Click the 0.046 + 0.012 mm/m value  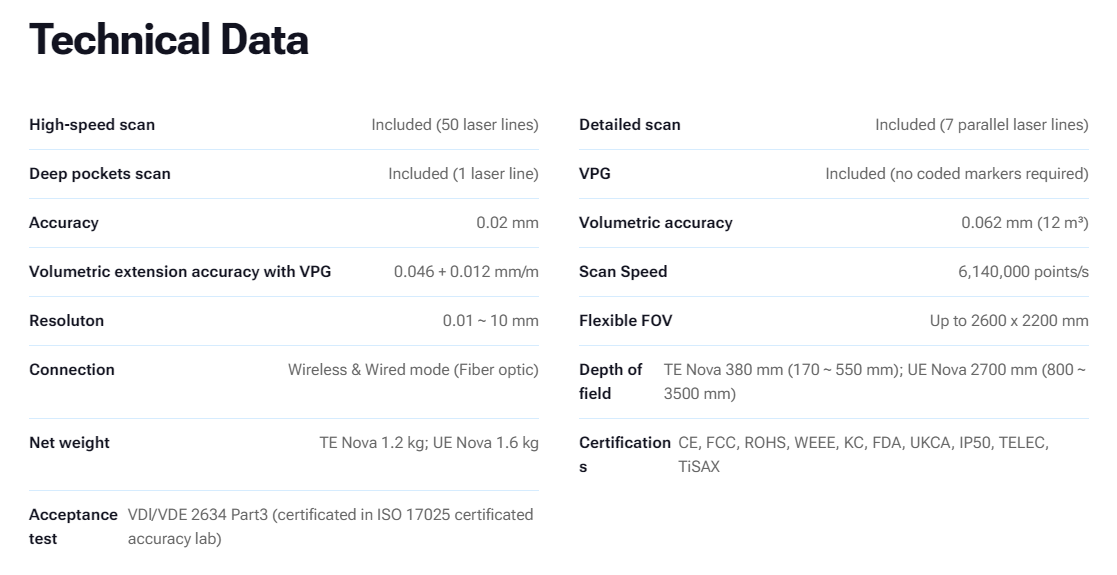coord(466,271)
